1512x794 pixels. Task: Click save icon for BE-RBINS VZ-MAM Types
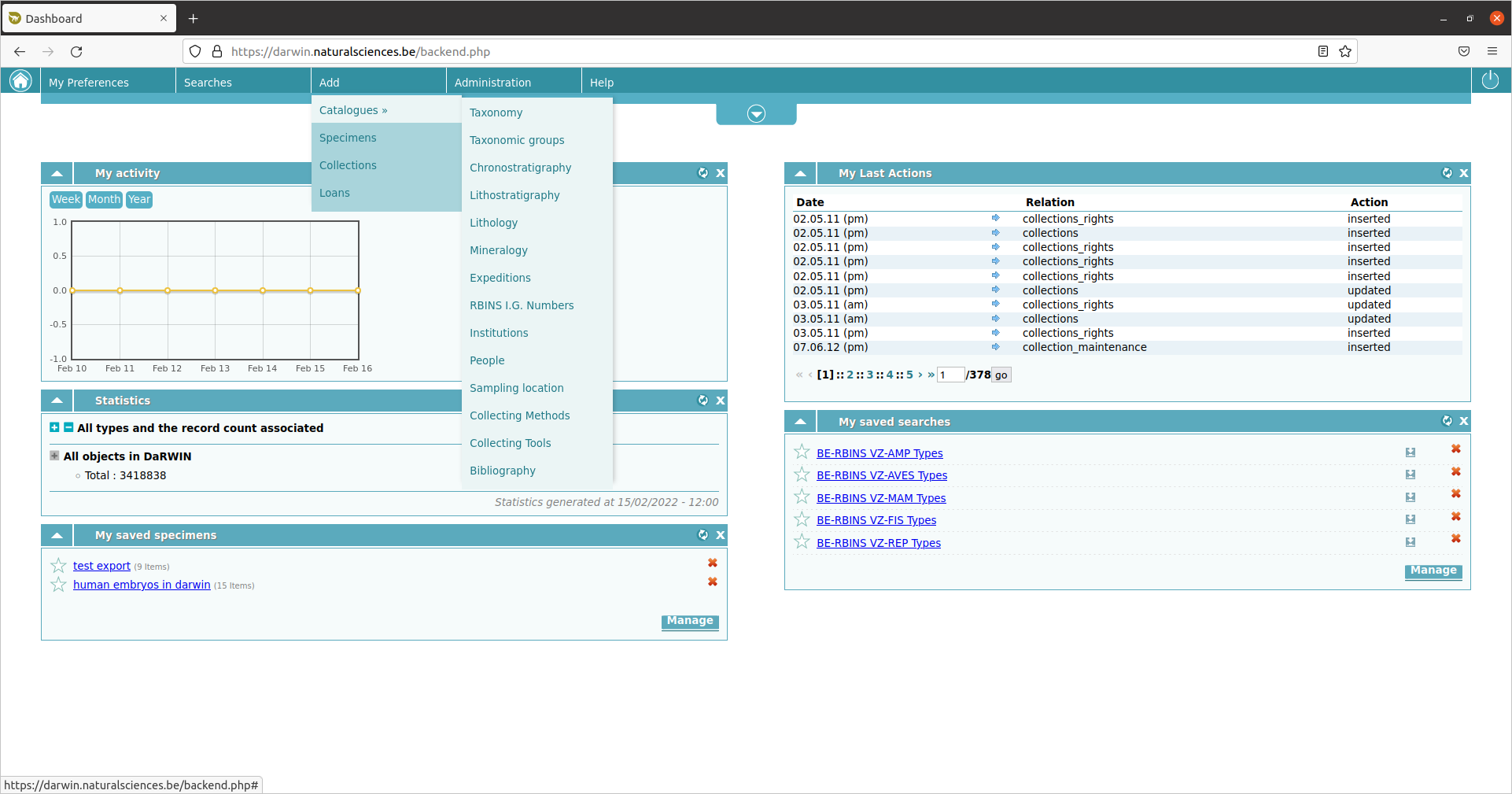(1410, 497)
